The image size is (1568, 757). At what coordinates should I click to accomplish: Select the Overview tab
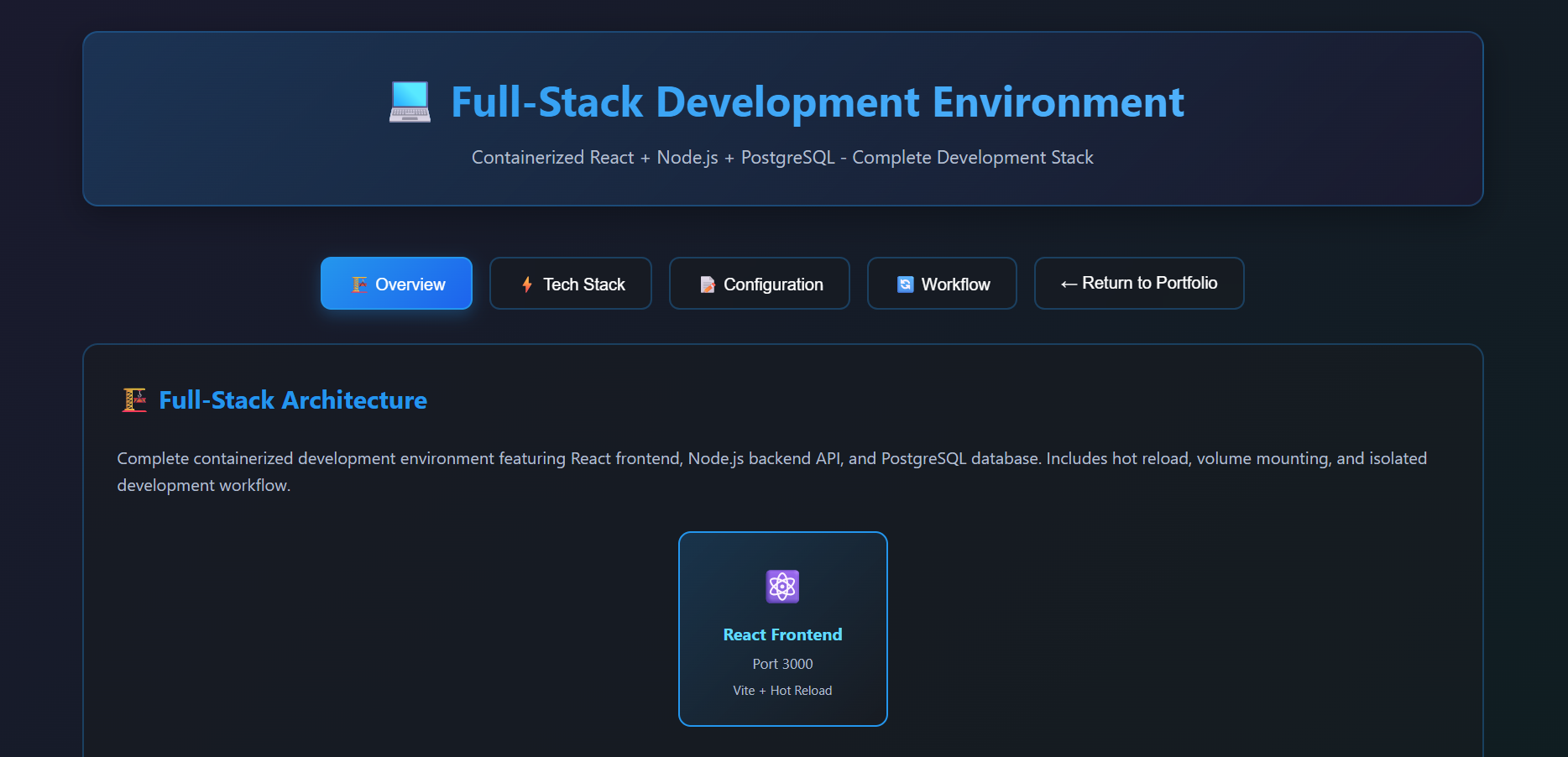pos(395,284)
